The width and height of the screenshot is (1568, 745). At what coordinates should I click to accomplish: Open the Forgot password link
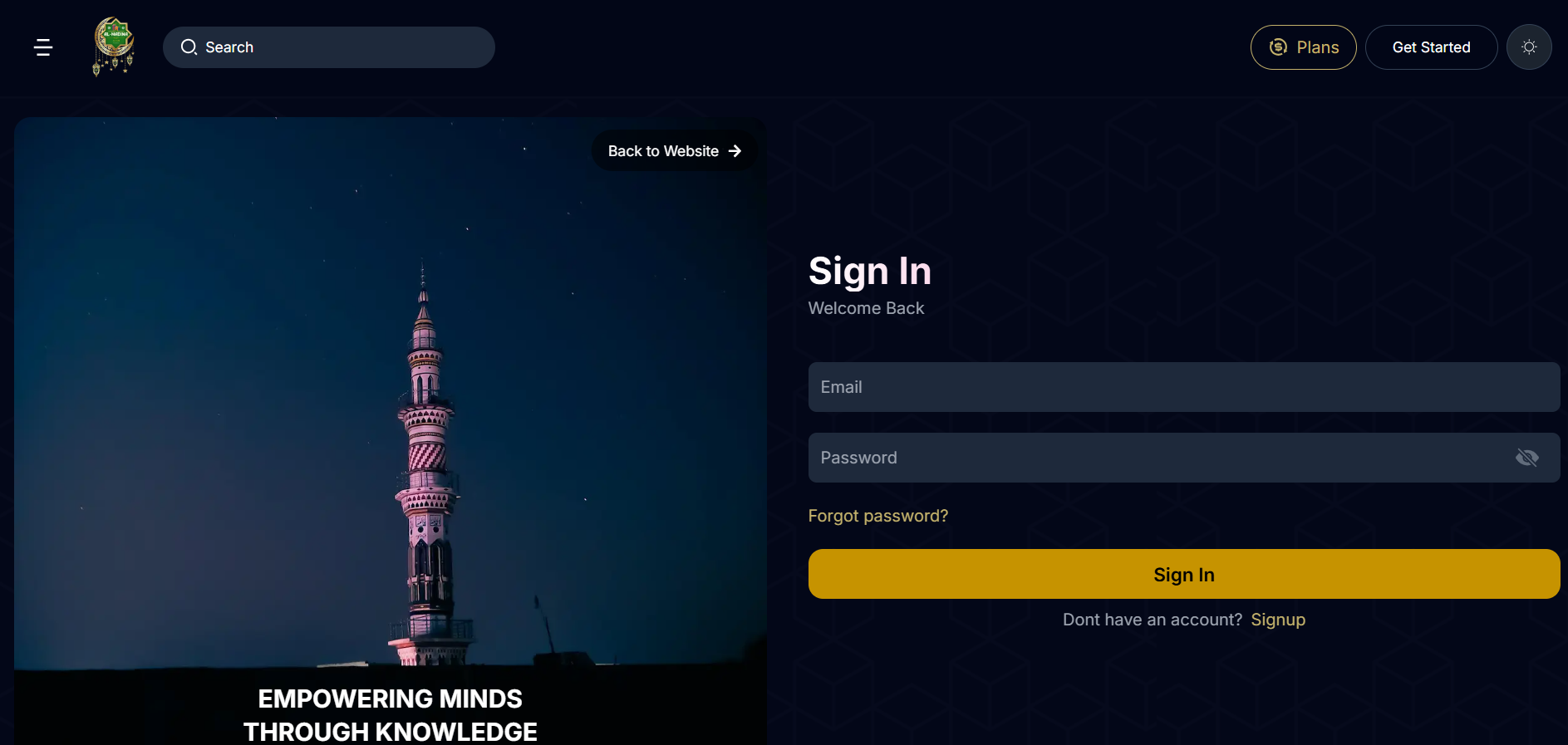[x=878, y=516]
